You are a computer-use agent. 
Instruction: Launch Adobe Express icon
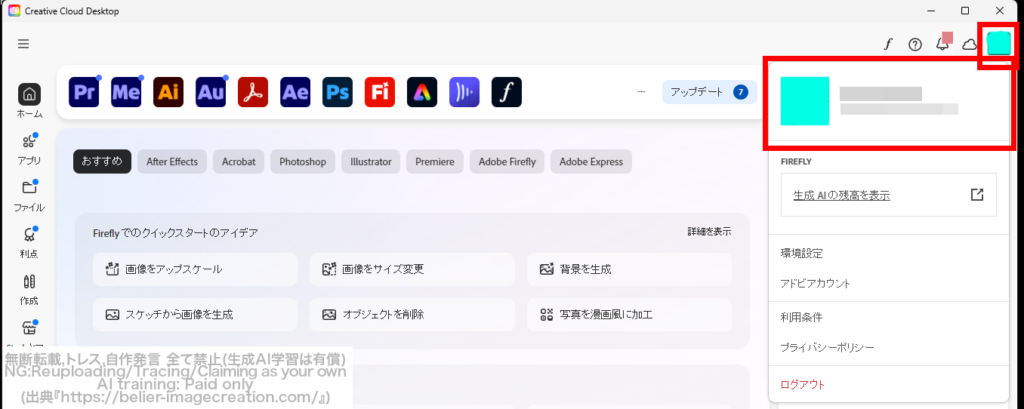click(422, 92)
